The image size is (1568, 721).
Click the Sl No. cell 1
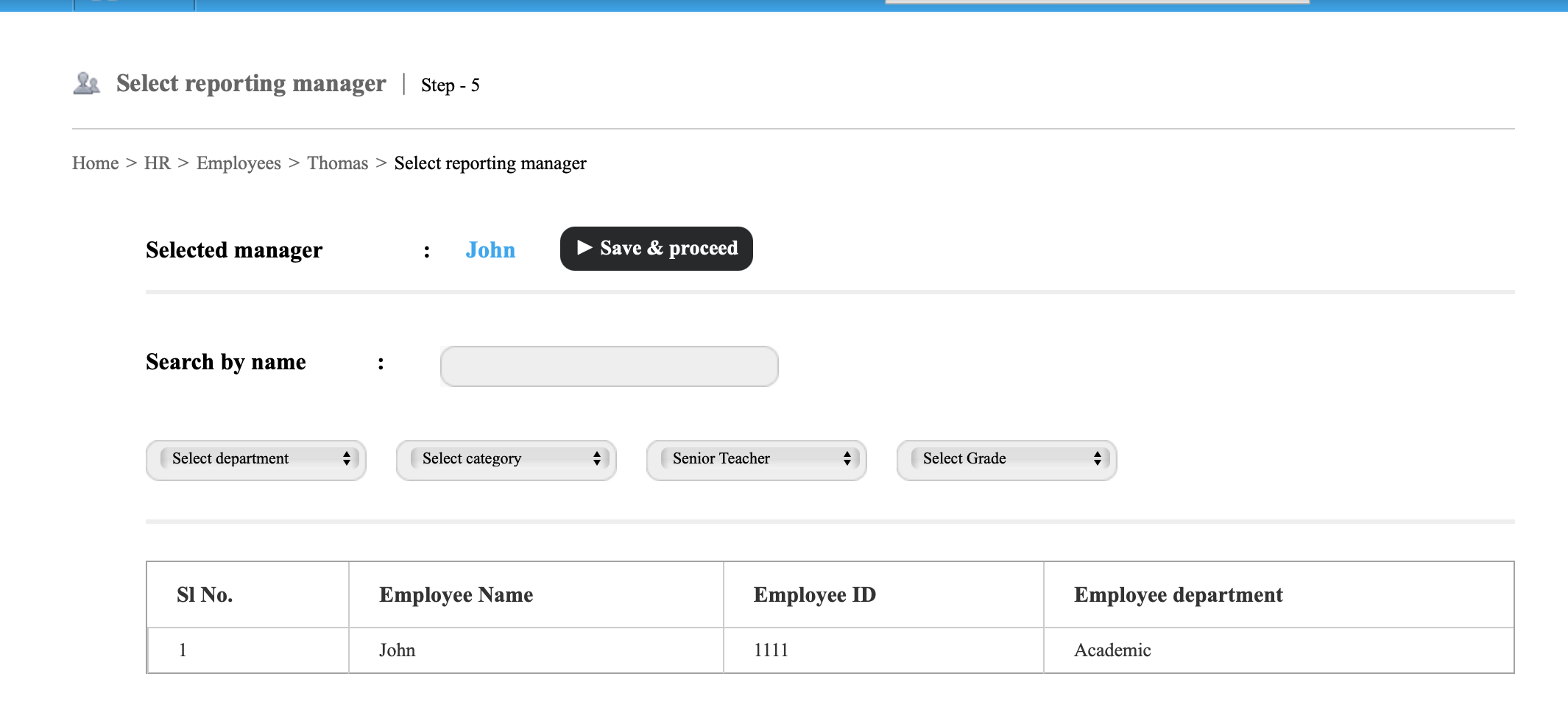coord(183,650)
